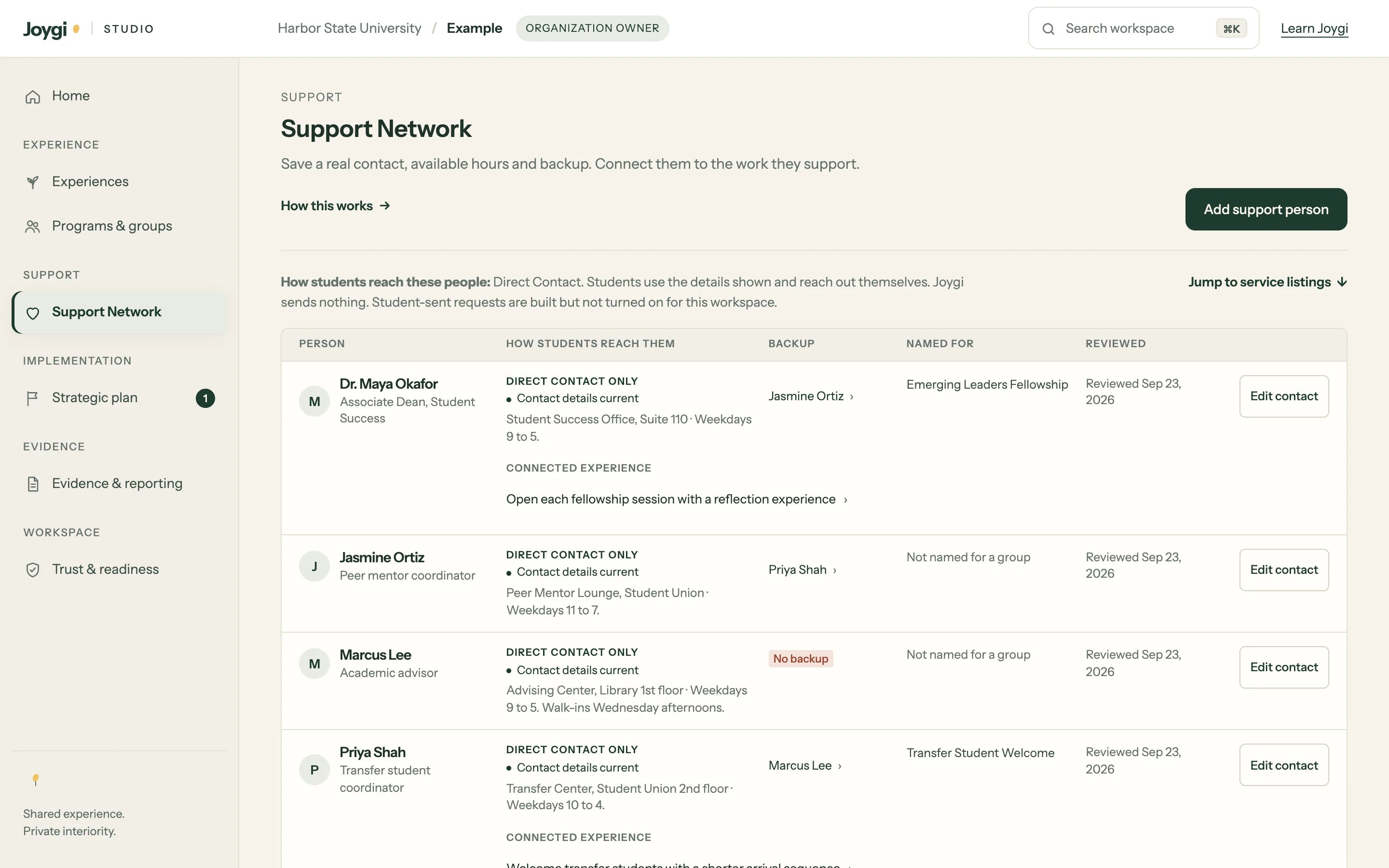This screenshot has height=868, width=1389.
Task: Click the Joygi logo
Action: [x=51, y=29]
